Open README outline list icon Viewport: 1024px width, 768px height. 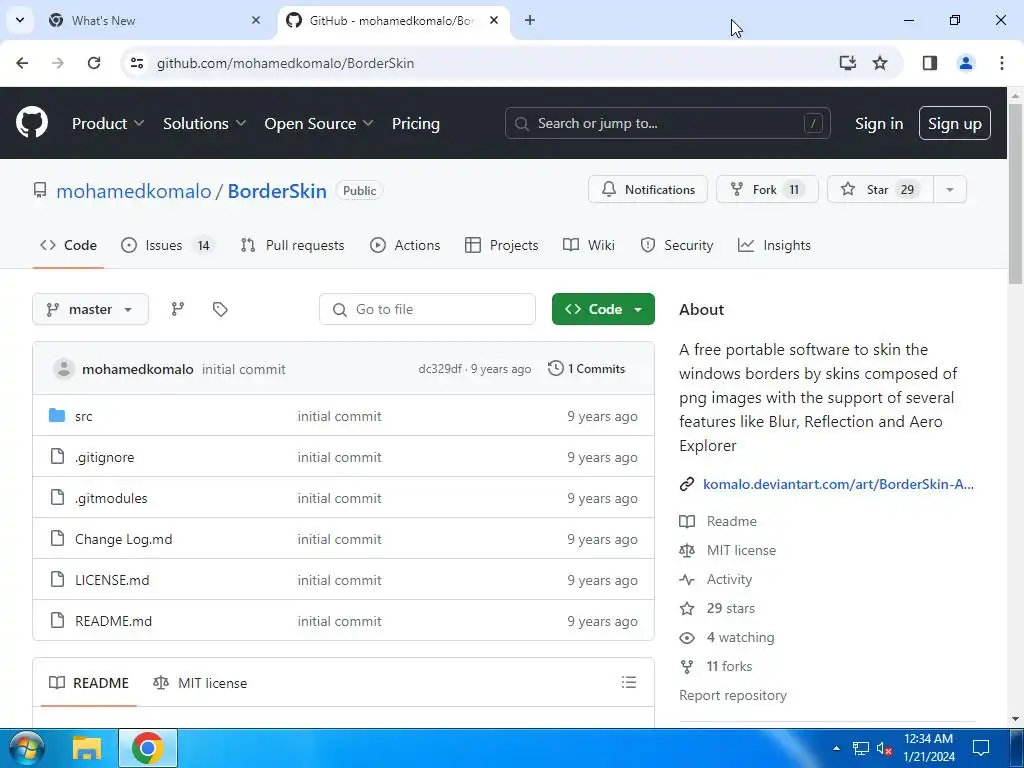[629, 682]
